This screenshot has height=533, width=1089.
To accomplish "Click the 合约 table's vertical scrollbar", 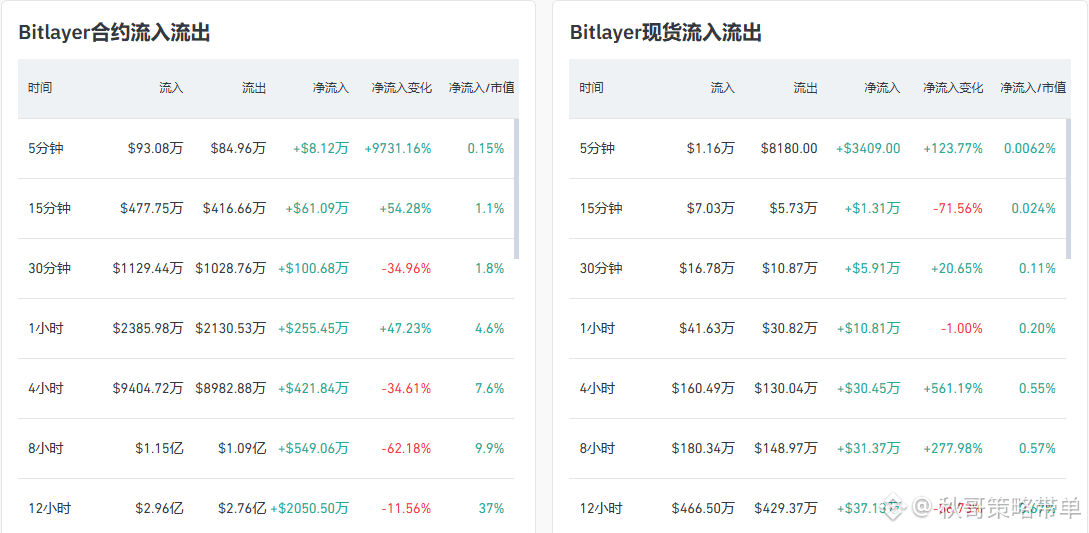I will (516, 188).
